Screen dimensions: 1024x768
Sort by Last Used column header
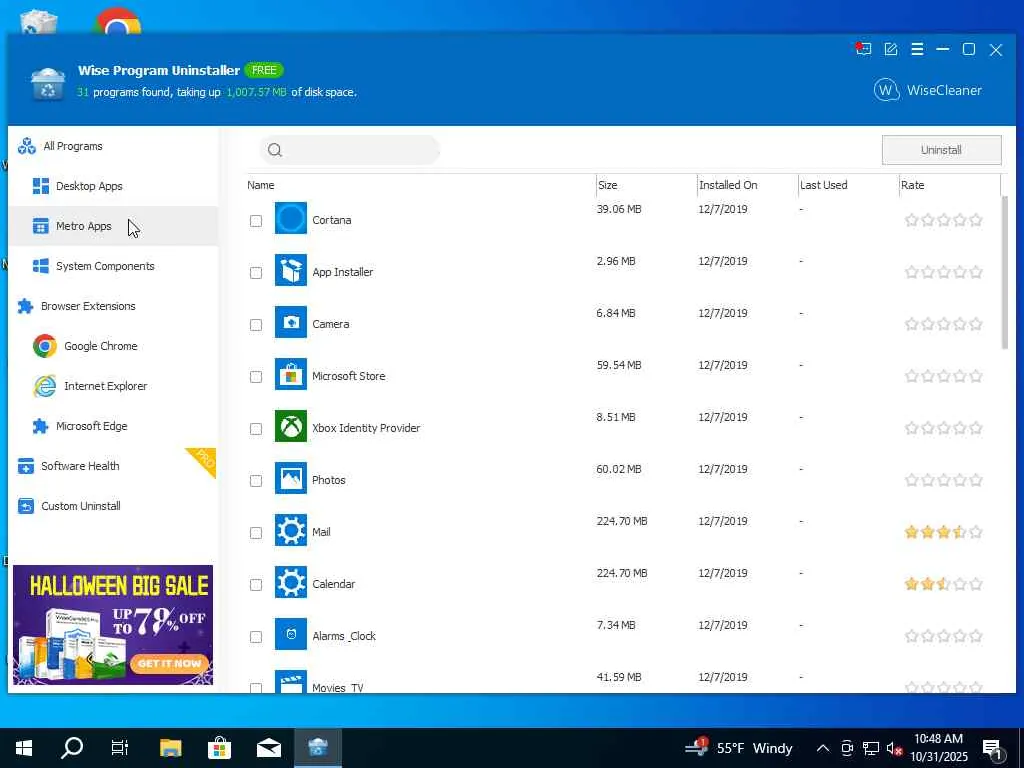click(824, 185)
